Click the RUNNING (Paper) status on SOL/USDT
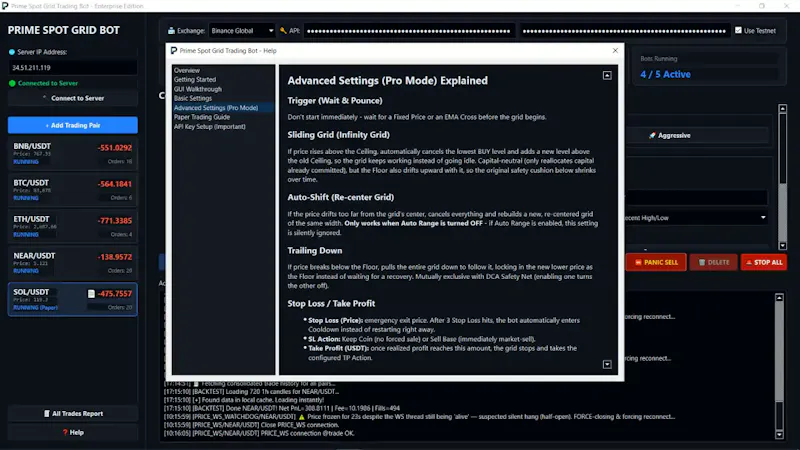 (x=35, y=308)
